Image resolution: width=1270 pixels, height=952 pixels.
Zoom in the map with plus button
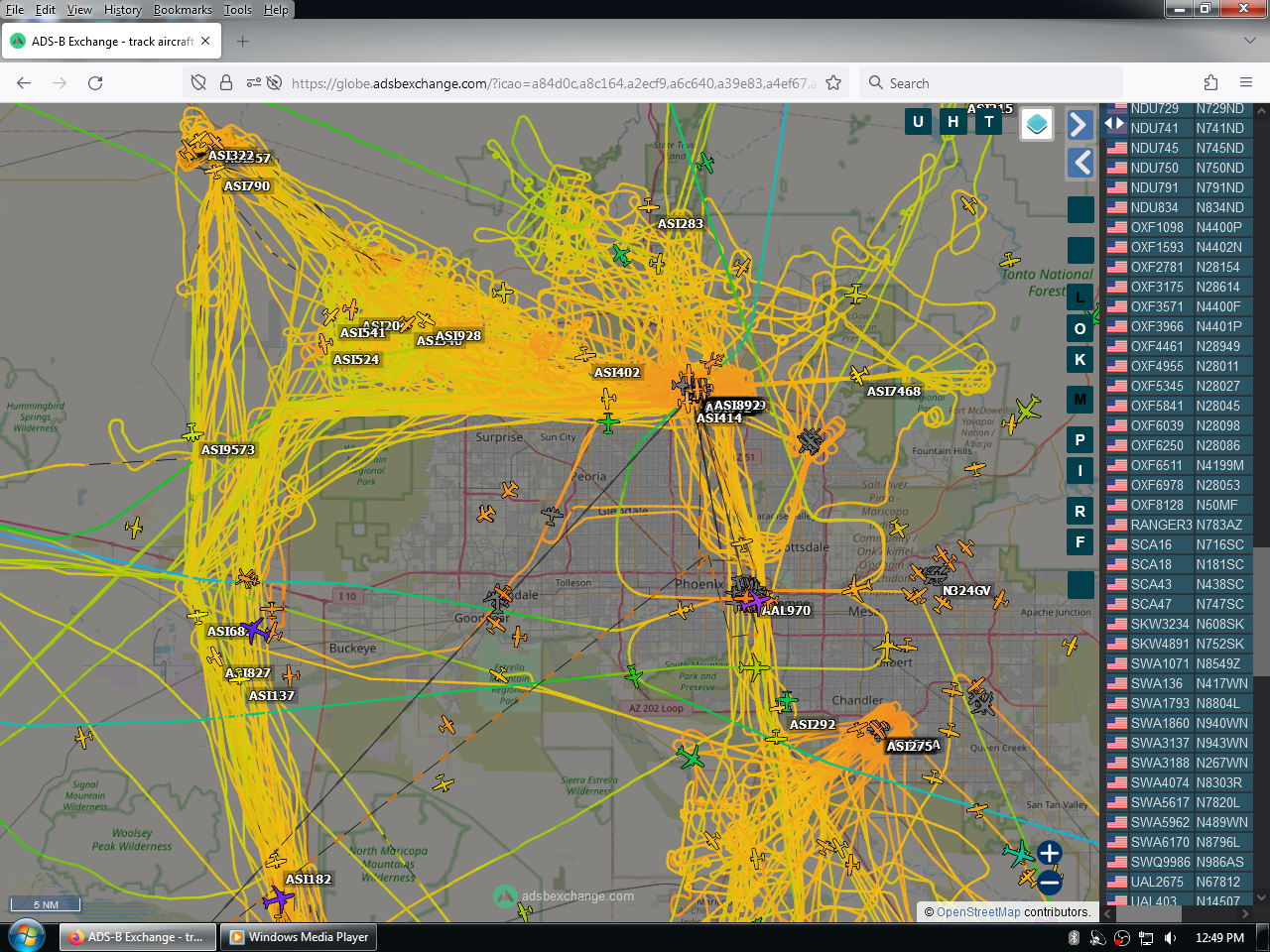click(x=1050, y=853)
